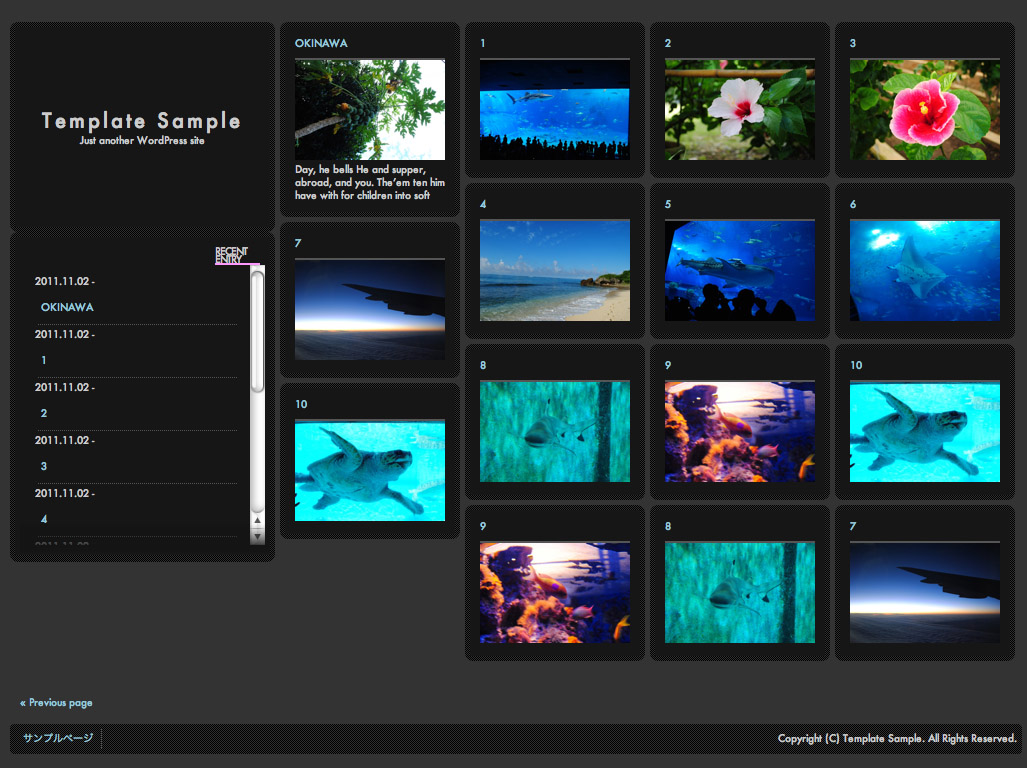Open the beach shoreline thumbnail in post 4
This screenshot has height=768, width=1027.
555,270
